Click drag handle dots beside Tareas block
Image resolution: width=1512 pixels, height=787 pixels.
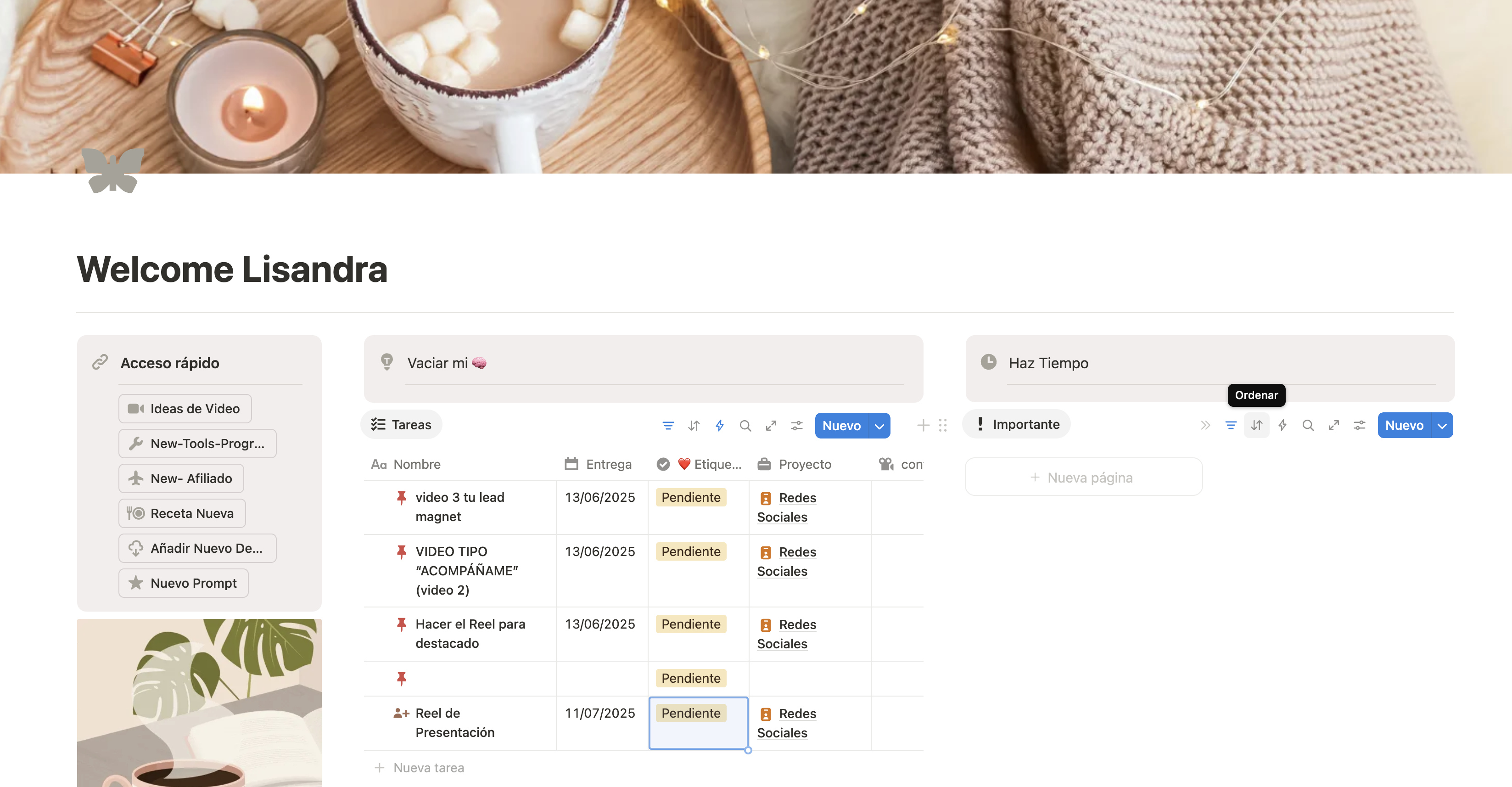[943, 425]
